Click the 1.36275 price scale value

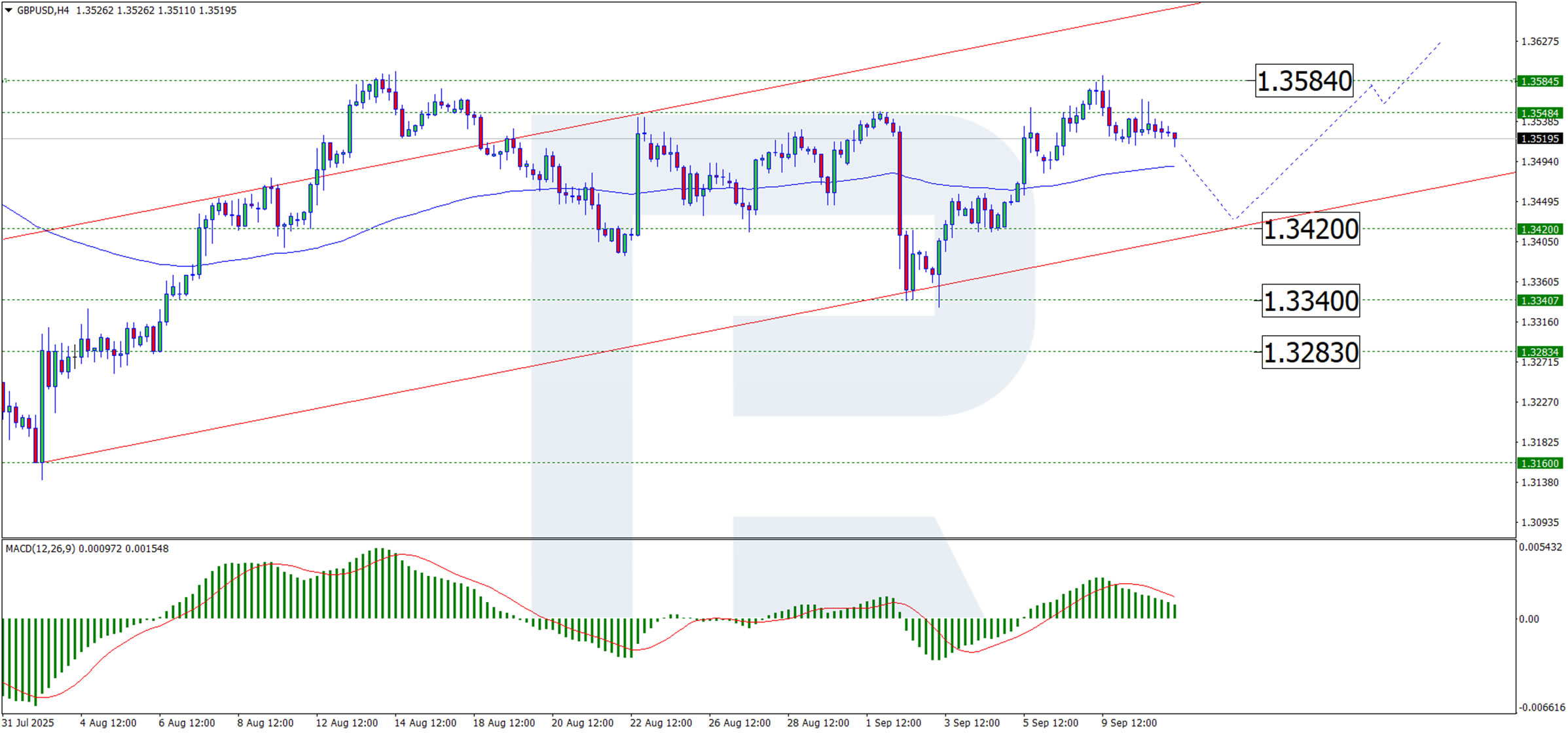click(1539, 41)
